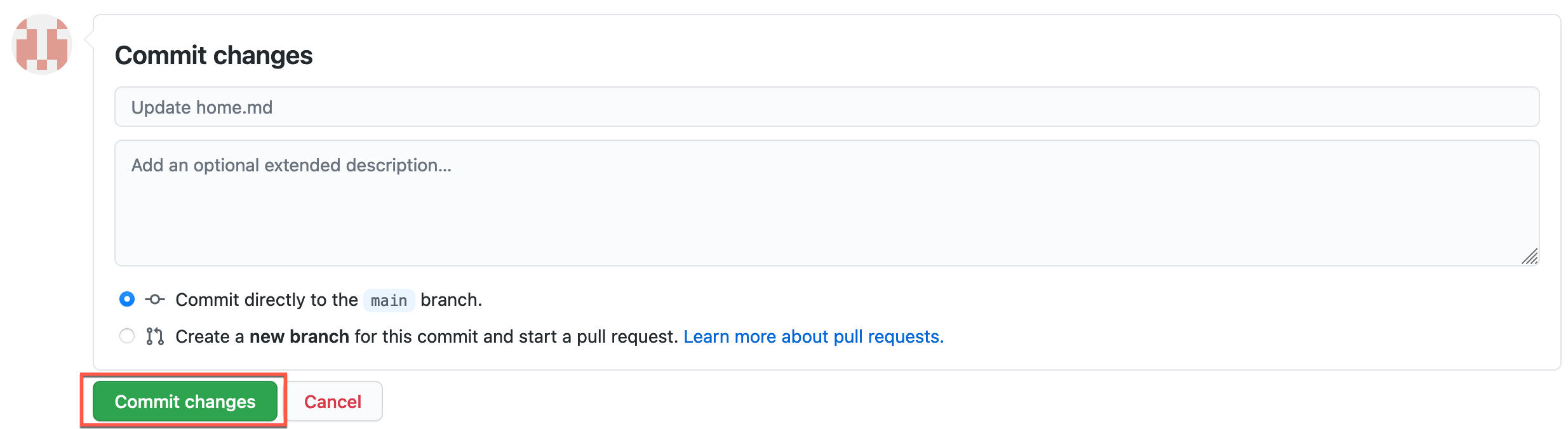Click the pull request icon beside new branch option
Screen dimensions: 1568x429
coord(154,336)
